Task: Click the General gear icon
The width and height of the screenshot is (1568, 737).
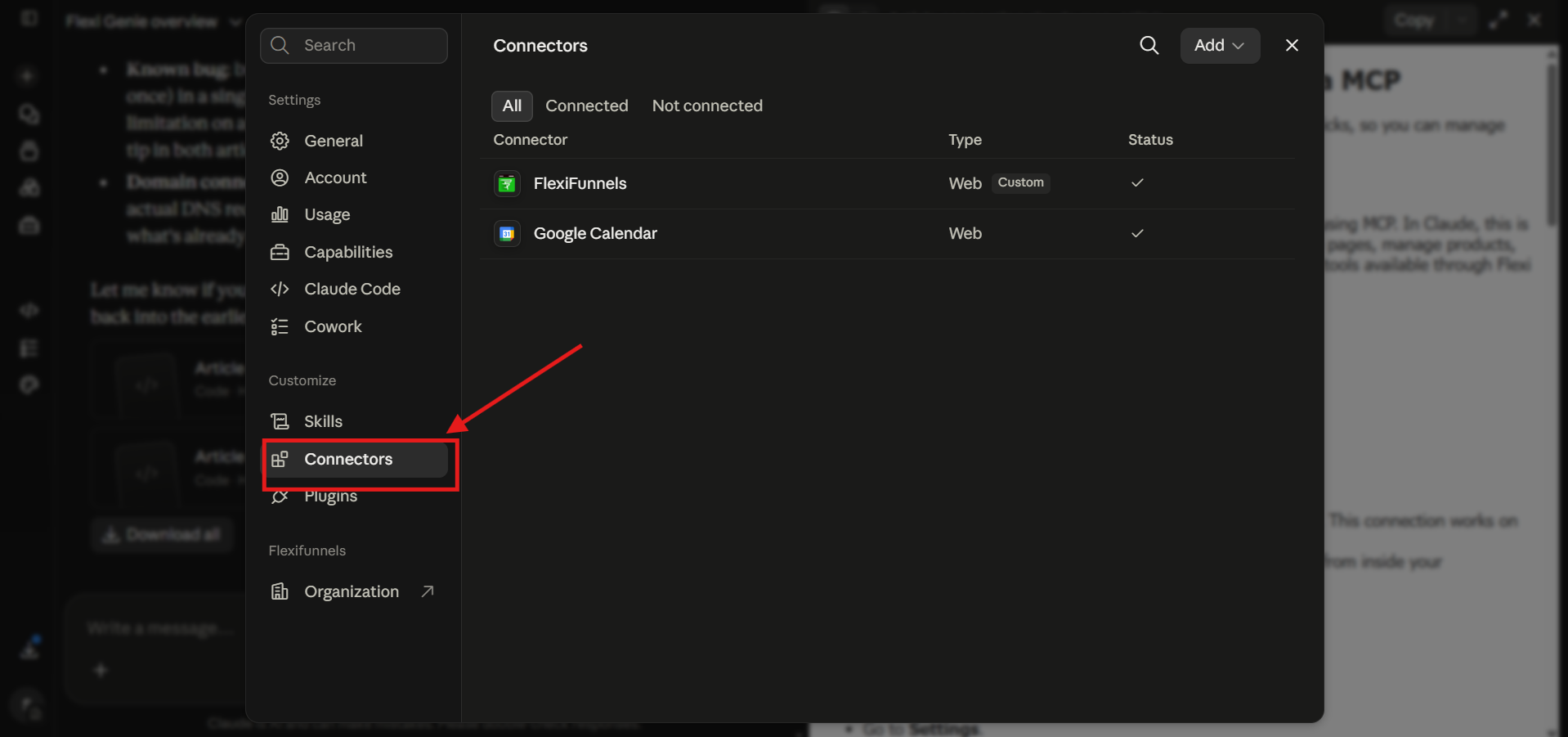Action: point(280,141)
